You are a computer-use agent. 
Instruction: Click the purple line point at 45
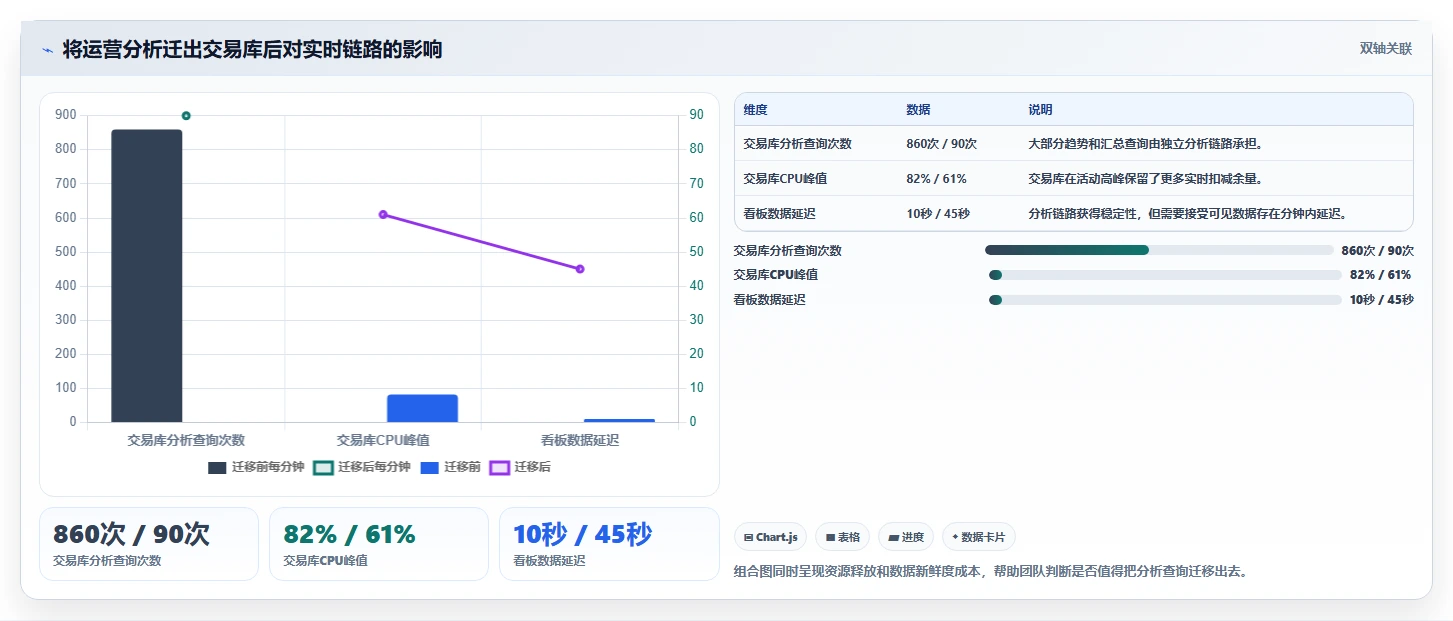tap(580, 269)
